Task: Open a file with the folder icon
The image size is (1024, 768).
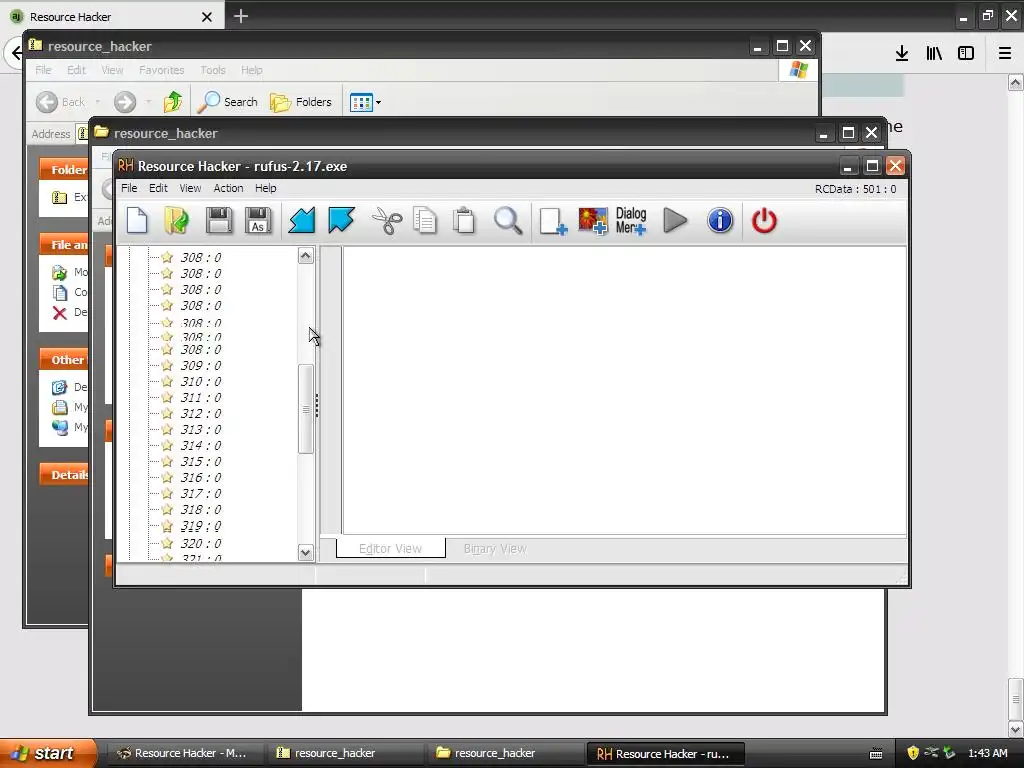Action: click(x=176, y=220)
